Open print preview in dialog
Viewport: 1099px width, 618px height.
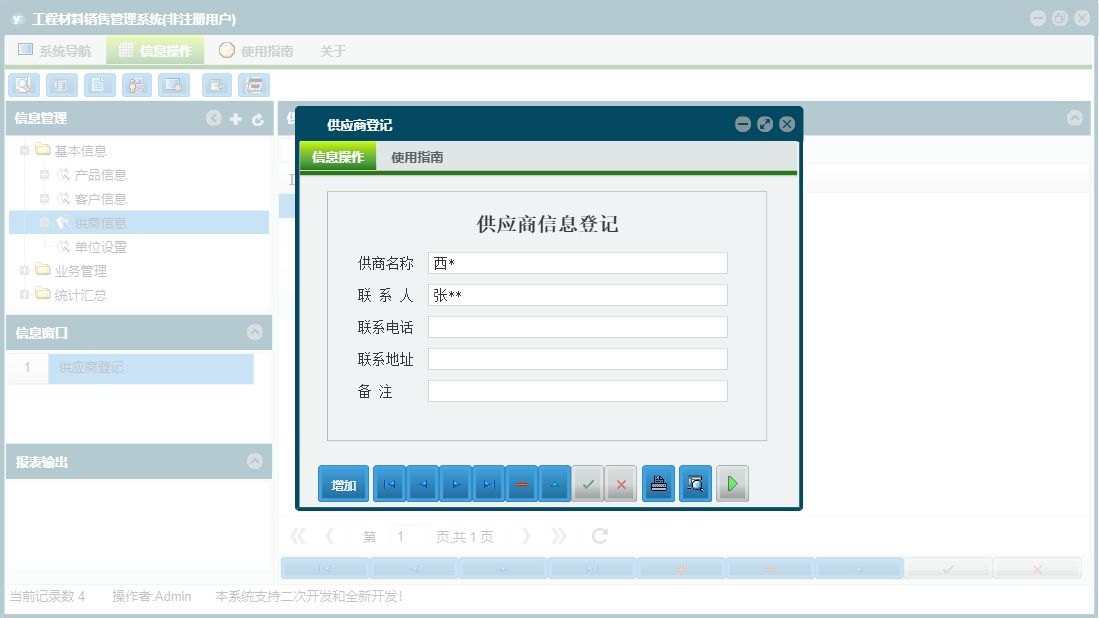(695, 483)
